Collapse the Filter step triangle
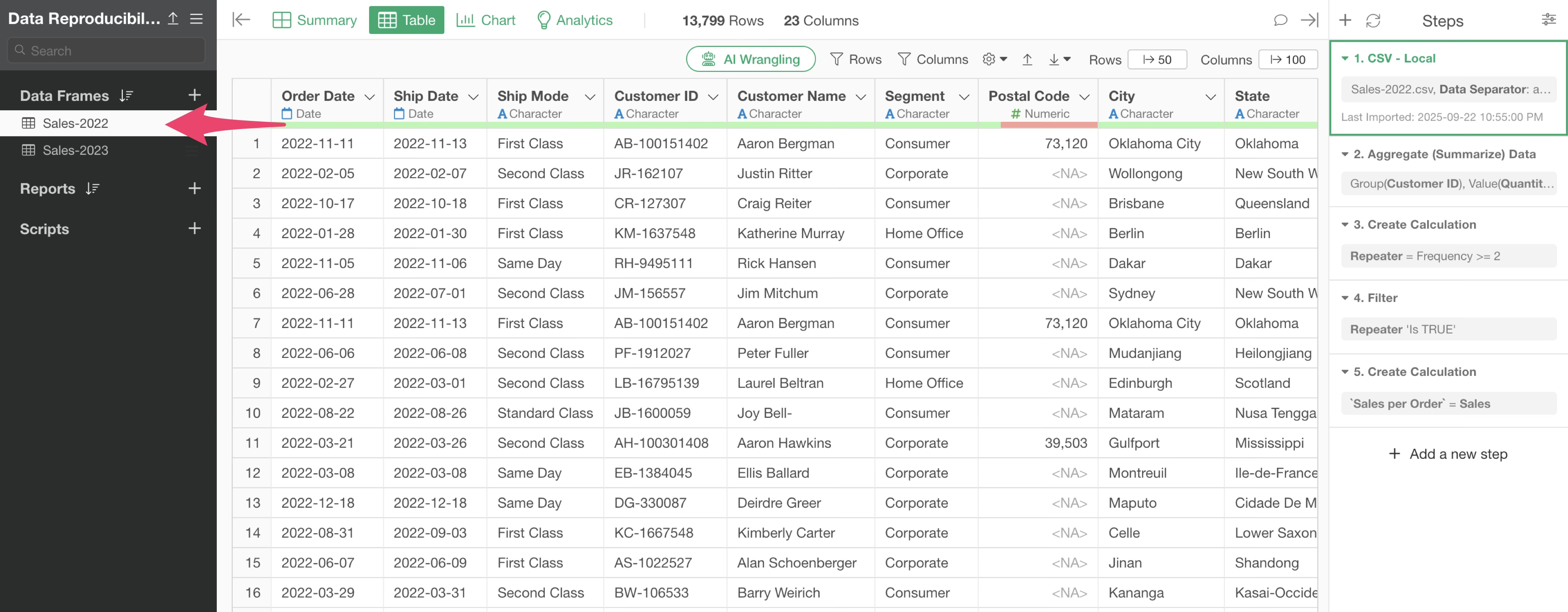 [x=1345, y=298]
